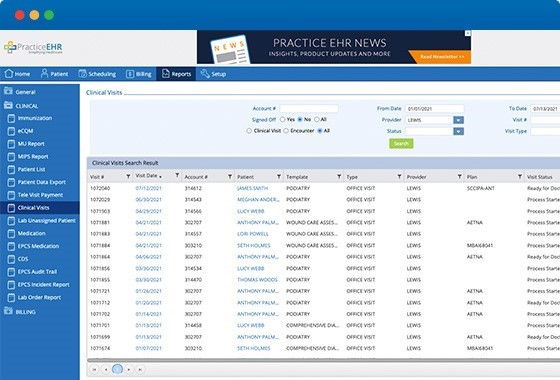The image size is (560, 380).
Task: Open visit date link 07/12/2021
Action: pyautogui.click(x=149, y=188)
